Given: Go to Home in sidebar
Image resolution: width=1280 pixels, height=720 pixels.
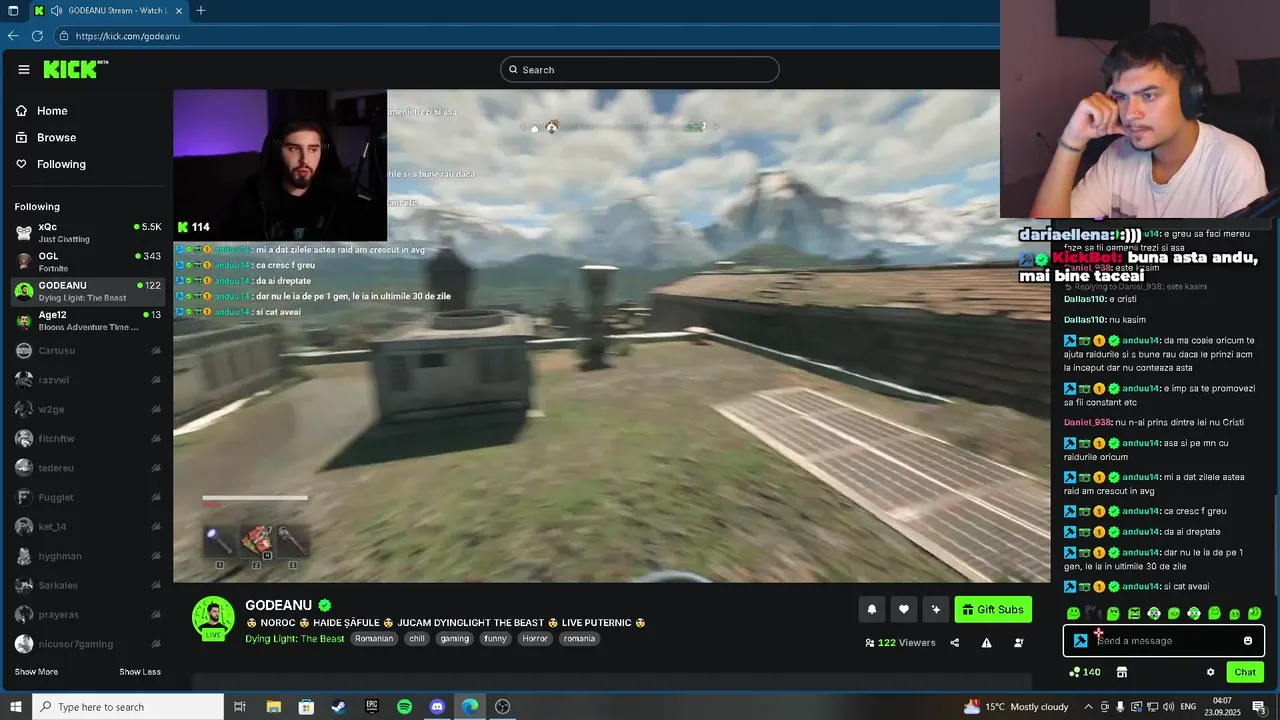Looking at the screenshot, I should (52, 111).
